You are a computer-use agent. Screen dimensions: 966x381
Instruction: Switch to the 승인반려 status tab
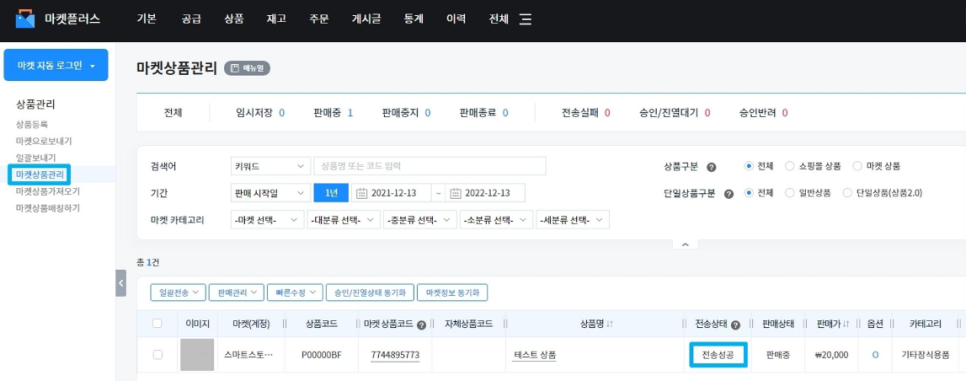click(x=764, y=113)
